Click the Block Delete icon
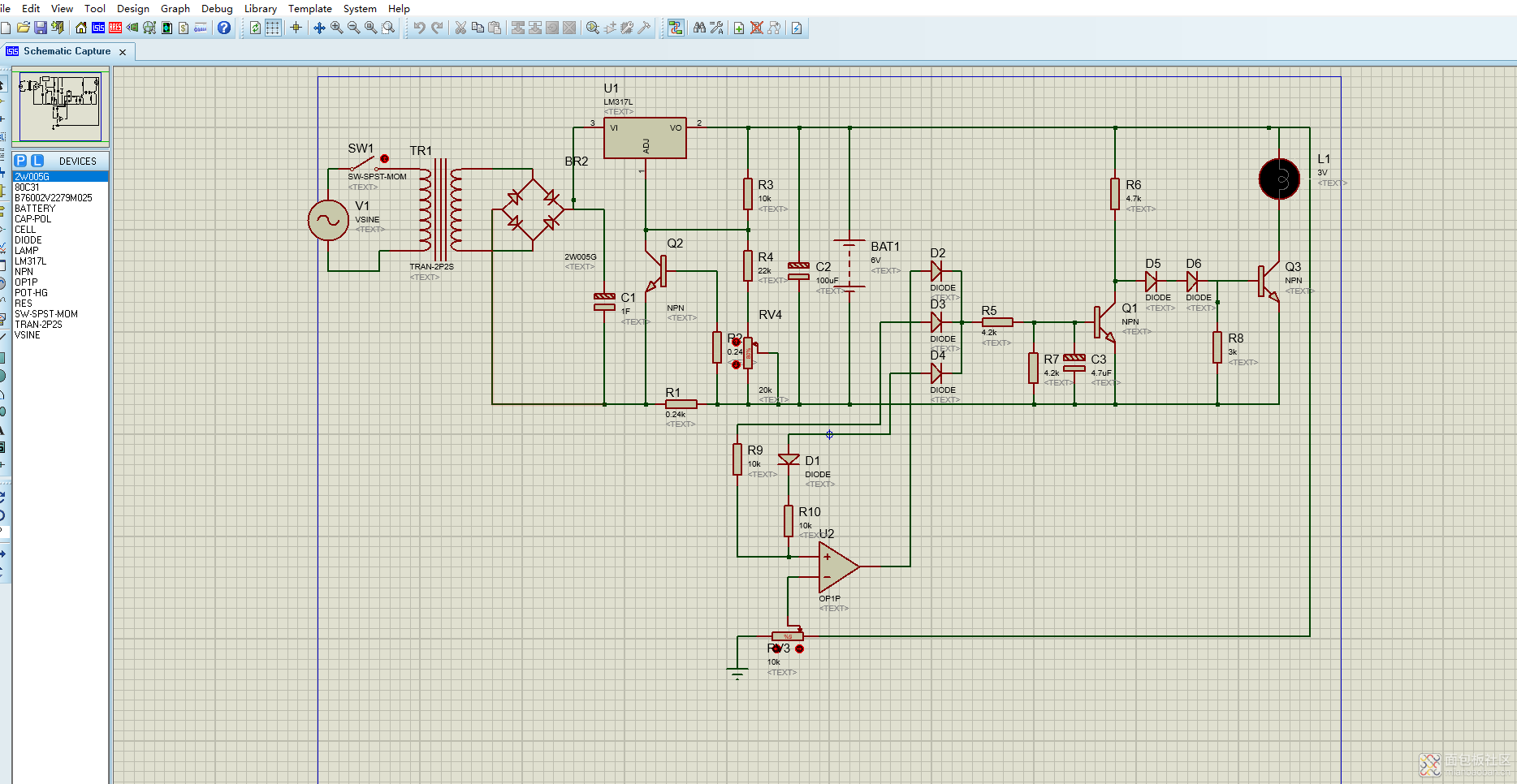Screen dimensions: 1517x784 click(x=569, y=28)
